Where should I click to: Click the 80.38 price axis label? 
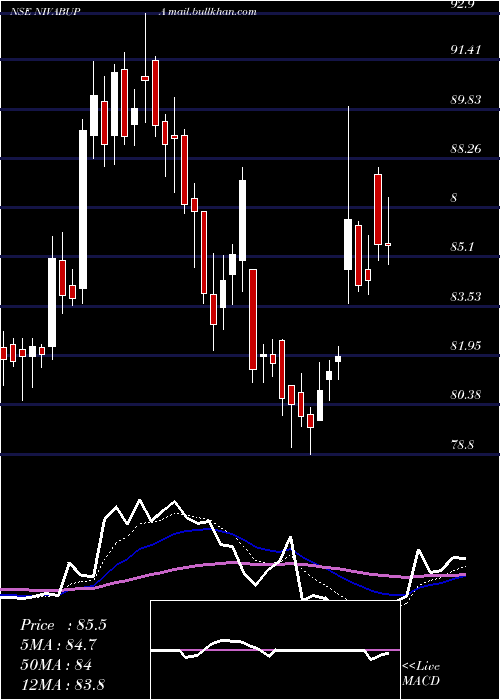tap(466, 395)
